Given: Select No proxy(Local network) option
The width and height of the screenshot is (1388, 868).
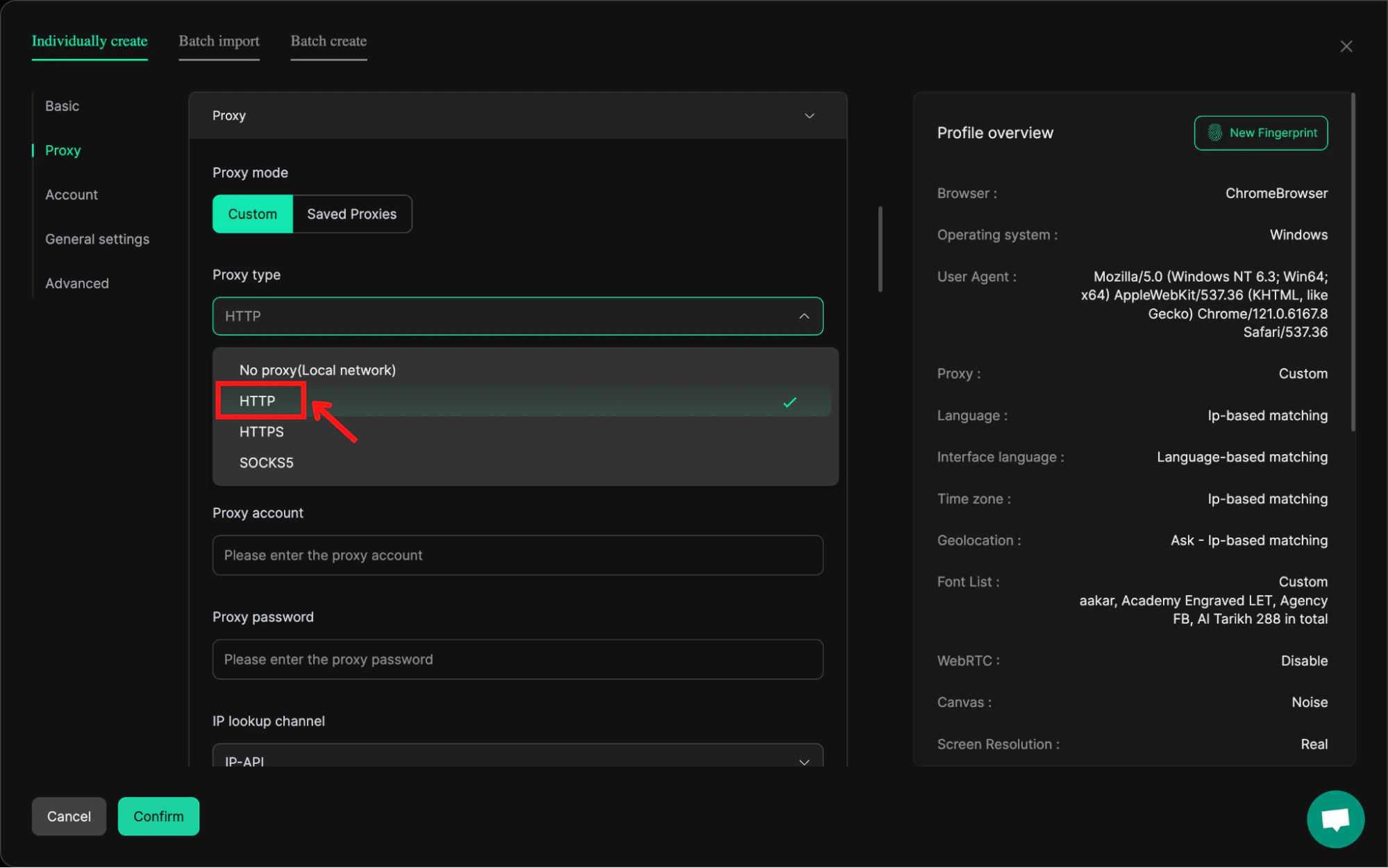Looking at the screenshot, I should click(317, 369).
